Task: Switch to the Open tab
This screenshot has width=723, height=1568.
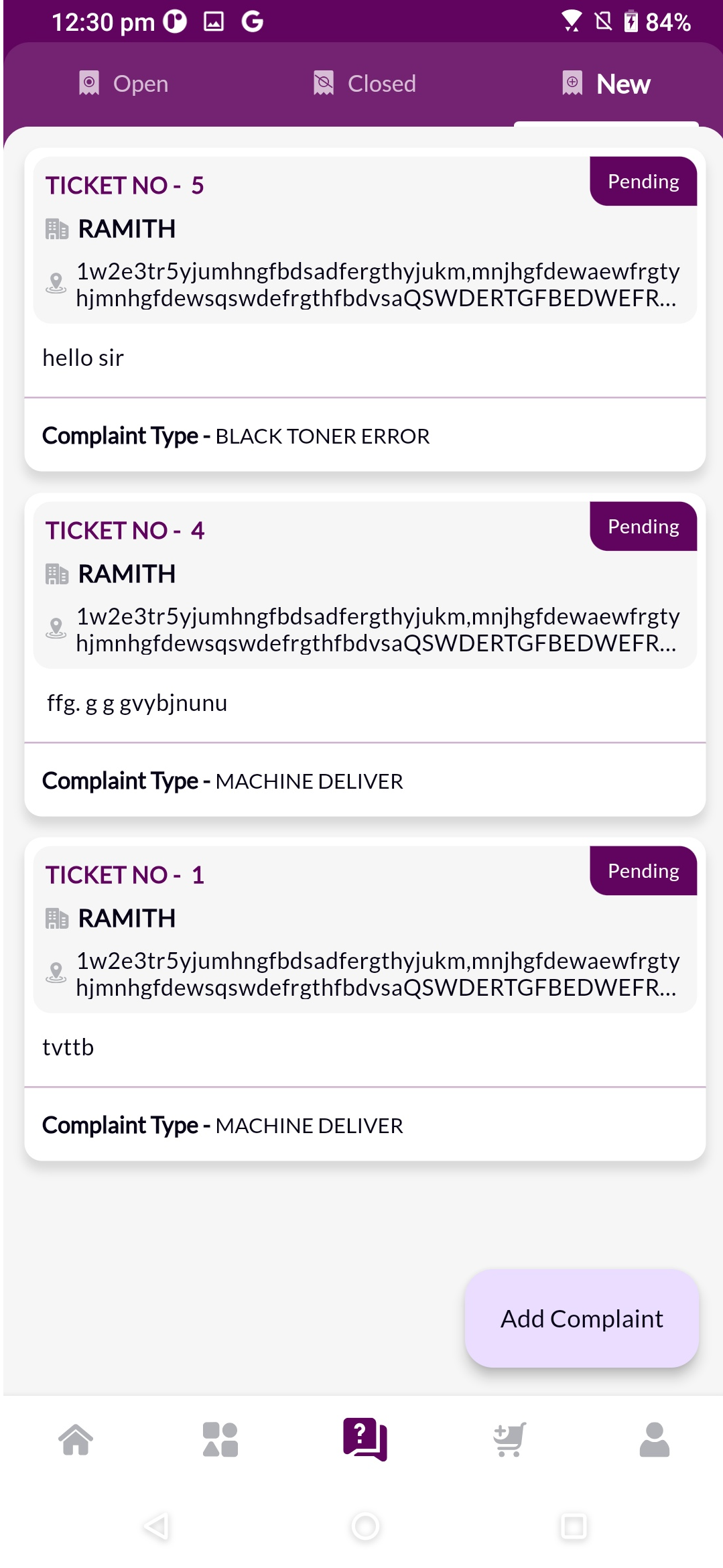Action: point(124,83)
